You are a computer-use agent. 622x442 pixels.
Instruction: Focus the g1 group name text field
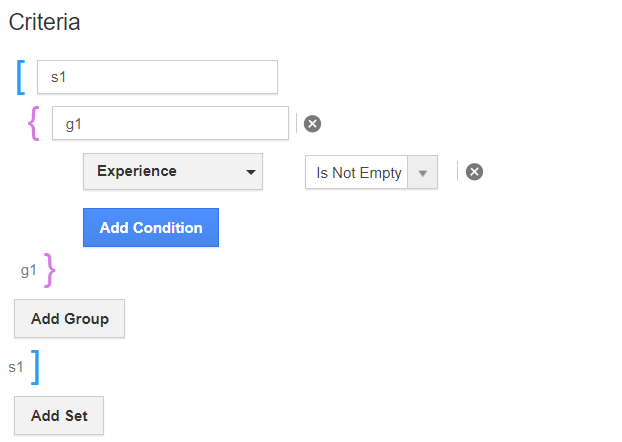170,124
